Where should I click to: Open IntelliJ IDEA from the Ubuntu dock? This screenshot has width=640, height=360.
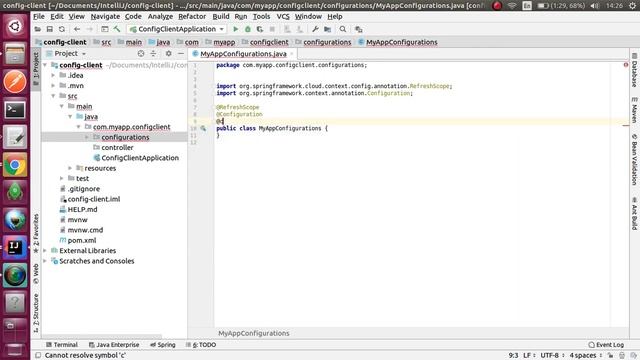click(x=15, y=247)
